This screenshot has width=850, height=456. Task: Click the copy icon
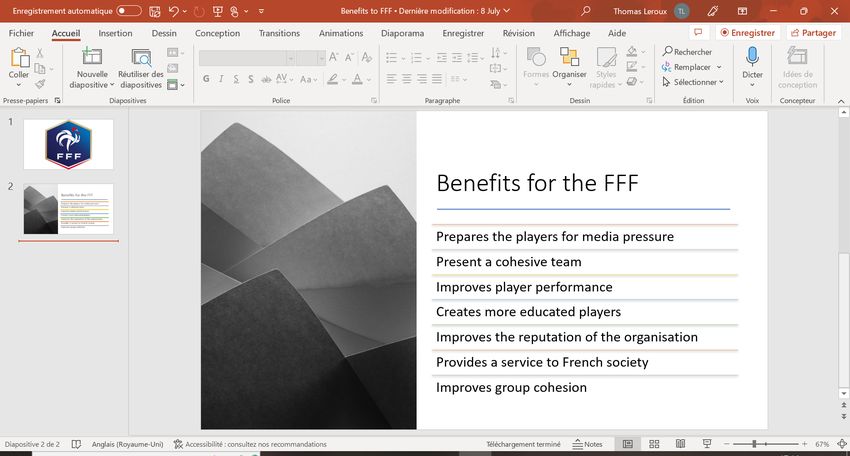click(x=40, y=68)
